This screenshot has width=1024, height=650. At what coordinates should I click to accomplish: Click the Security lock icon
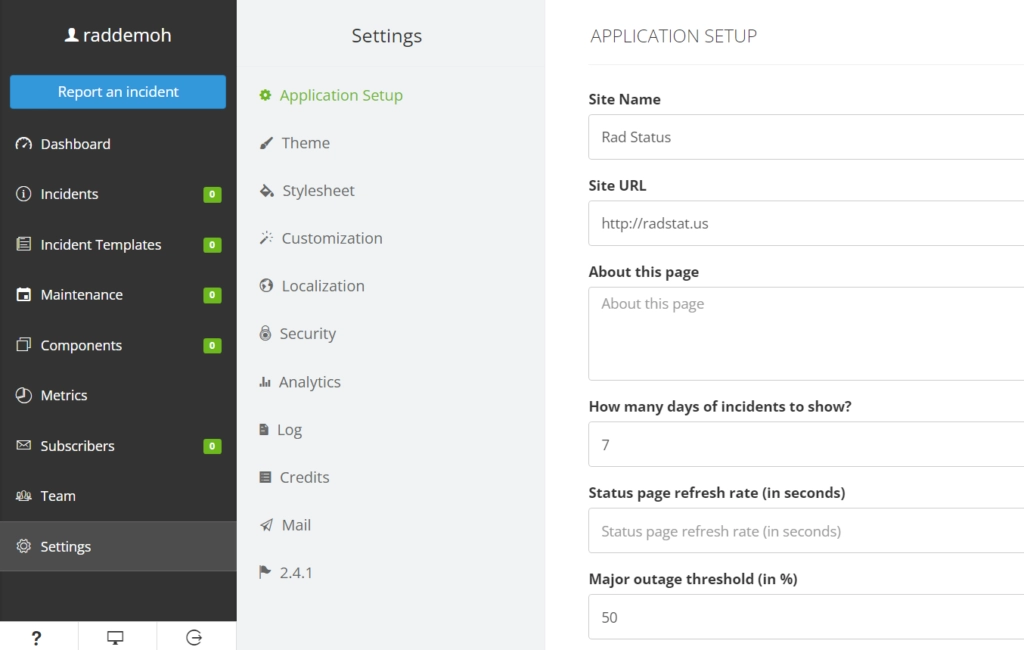(x=265, y=334)
